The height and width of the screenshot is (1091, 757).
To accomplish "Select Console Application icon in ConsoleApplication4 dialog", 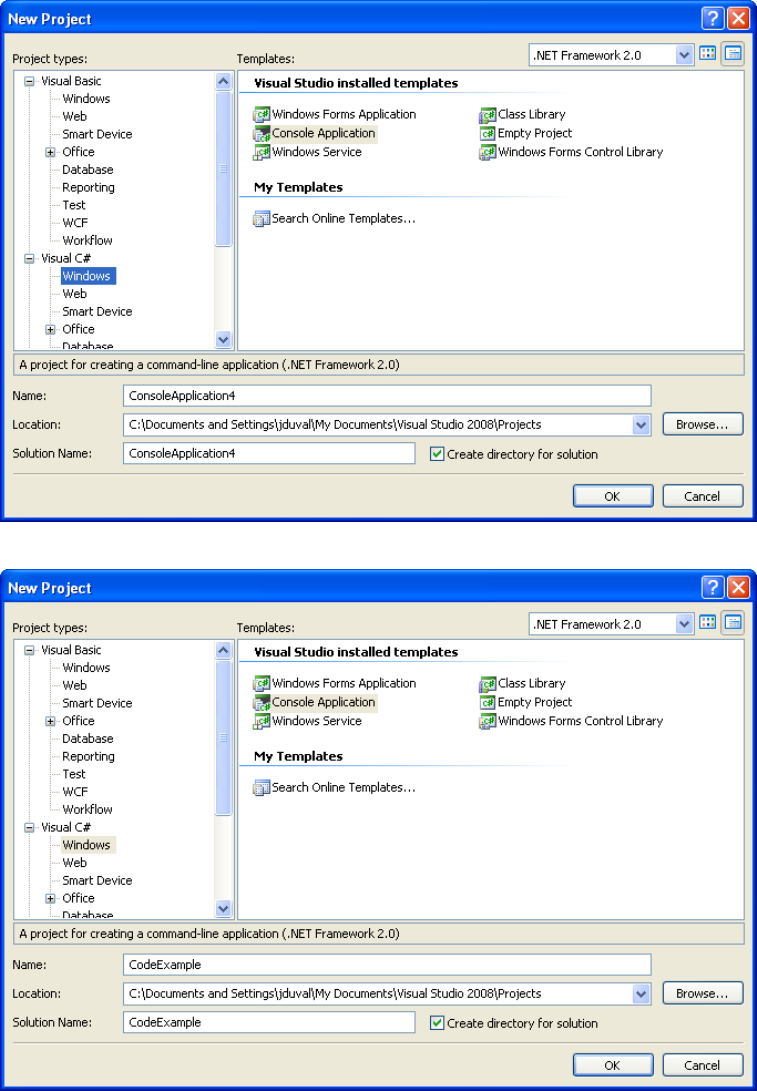I will (x=262, y=134).
